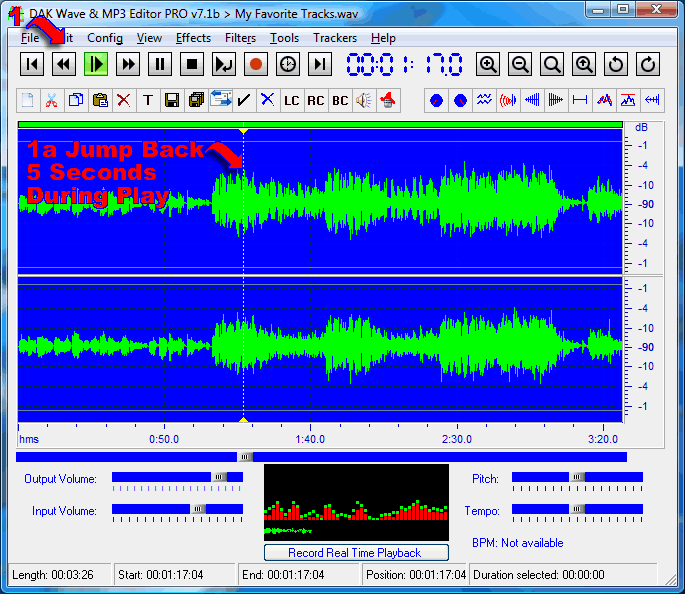Viewport: 685px width, 594px height.
Task: Click the zoom selection magnifier with crosshair
Action: pyautogui.click(x=584, y=65)
